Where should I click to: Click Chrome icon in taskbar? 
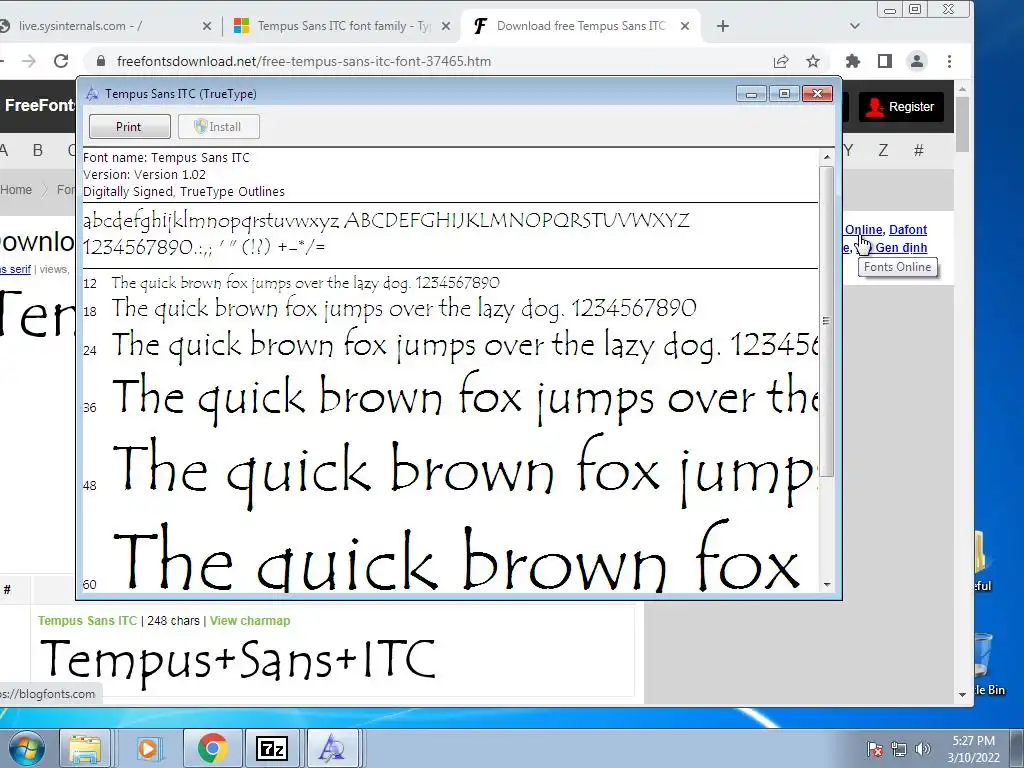212,748
